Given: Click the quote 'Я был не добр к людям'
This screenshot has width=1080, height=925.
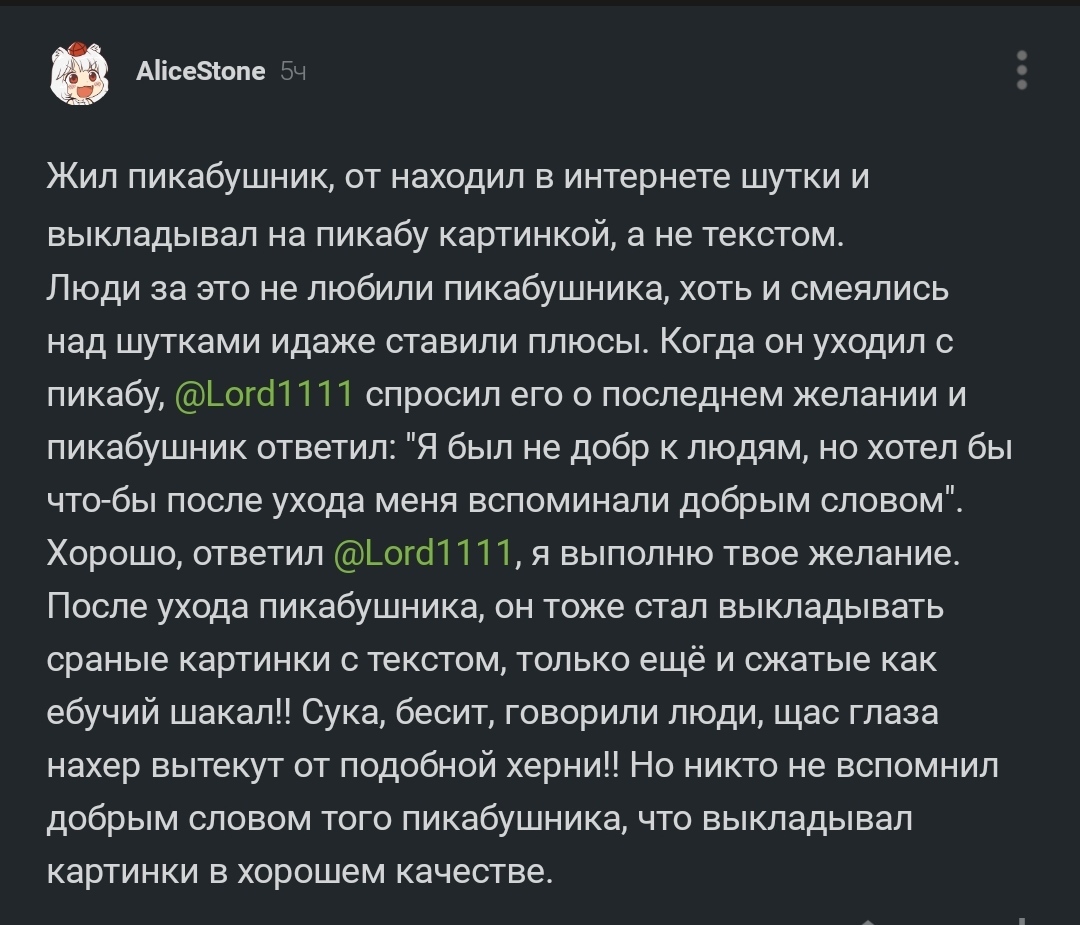Looking at the screenshot, I should [612, 448].
